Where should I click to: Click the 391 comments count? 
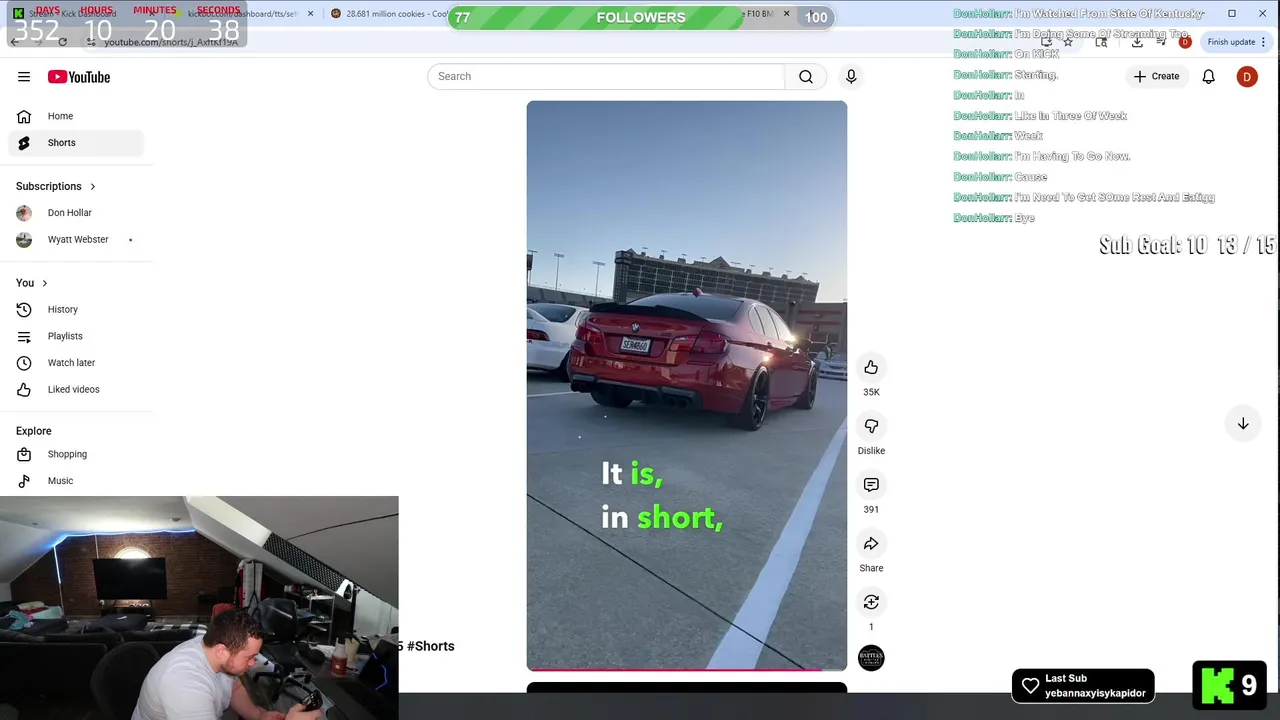click(x=871, y=509)
